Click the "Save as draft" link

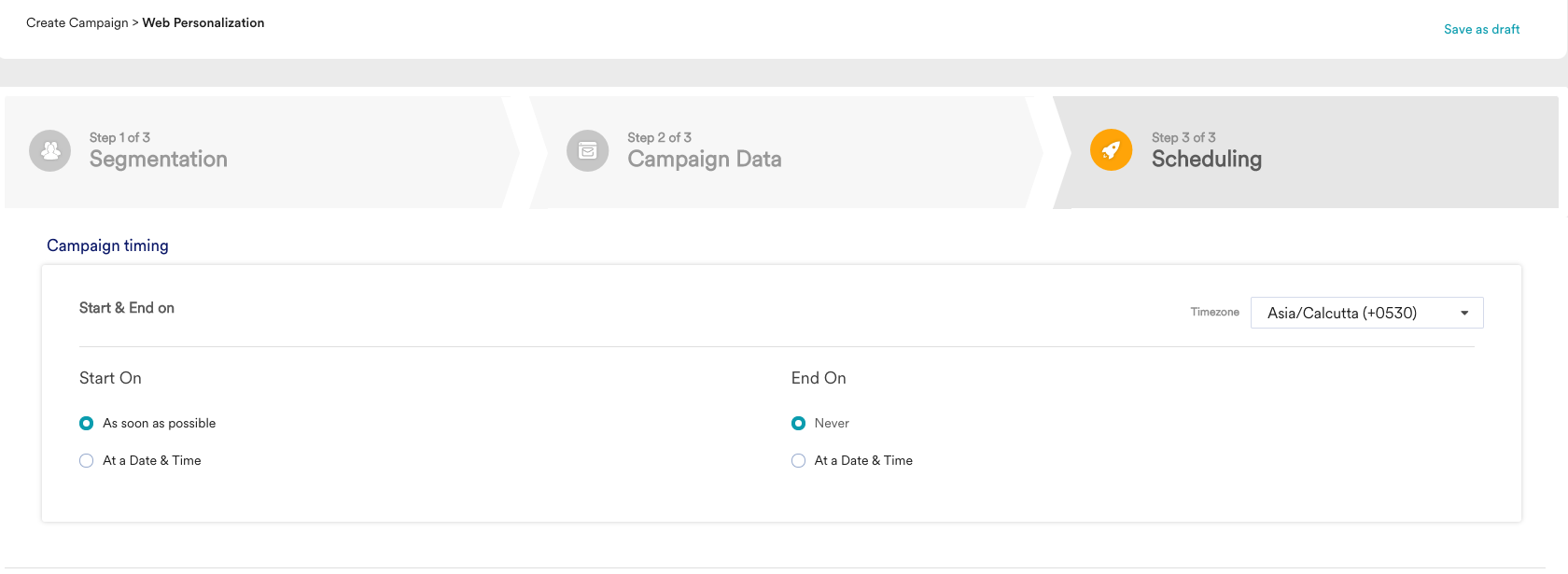coord(1481,30)
